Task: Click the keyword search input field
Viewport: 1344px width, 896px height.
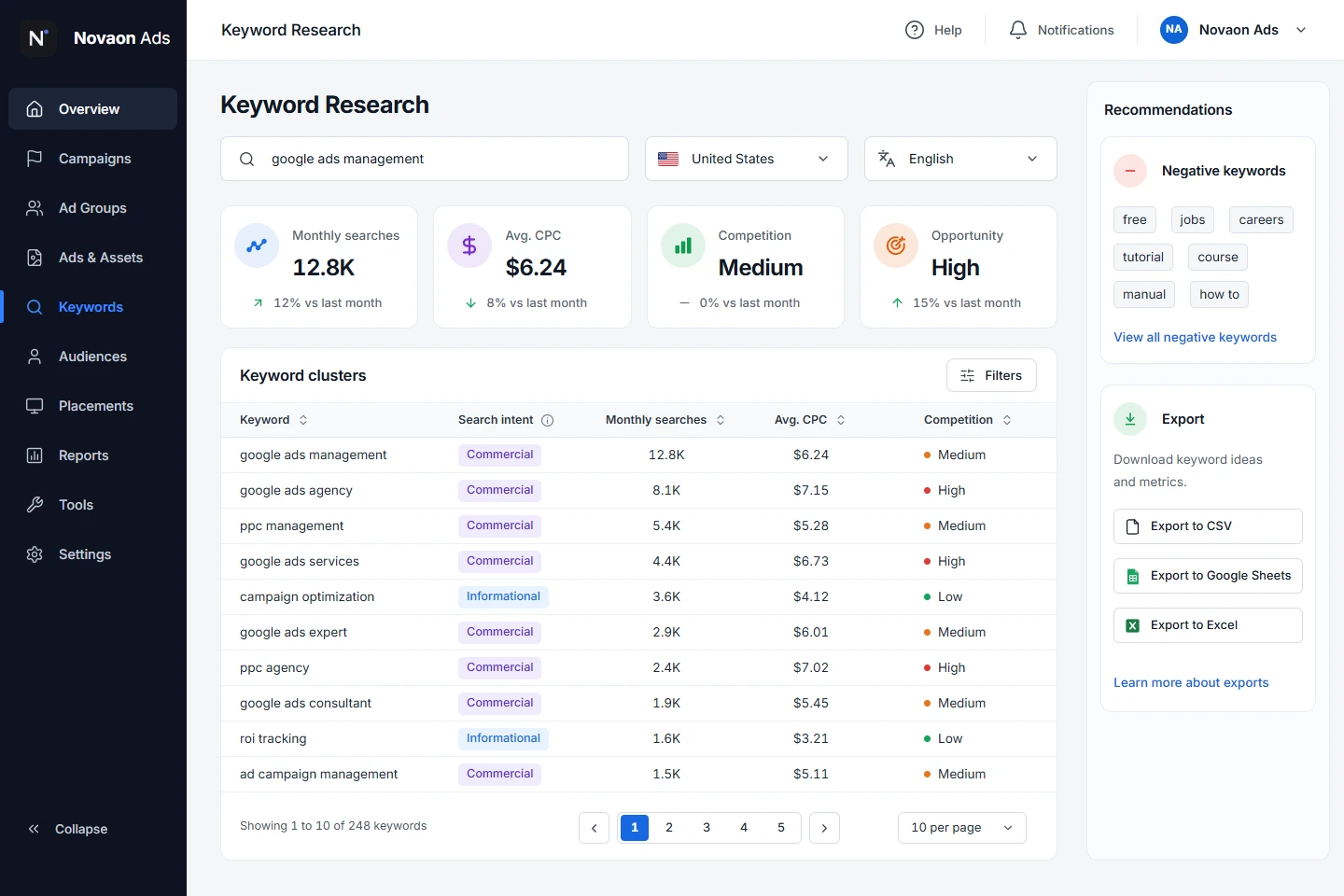Action: click(425, 159)
